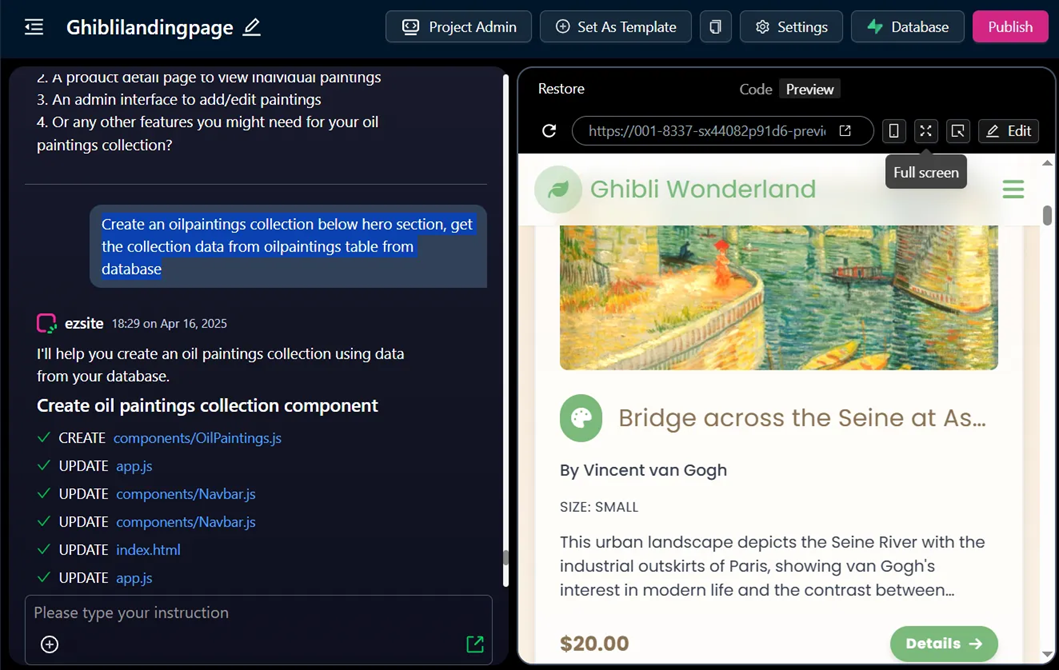Click the green palette icon beside the painting title
The width and height of the screenshot is (1059, 670).
pos(581,418)
